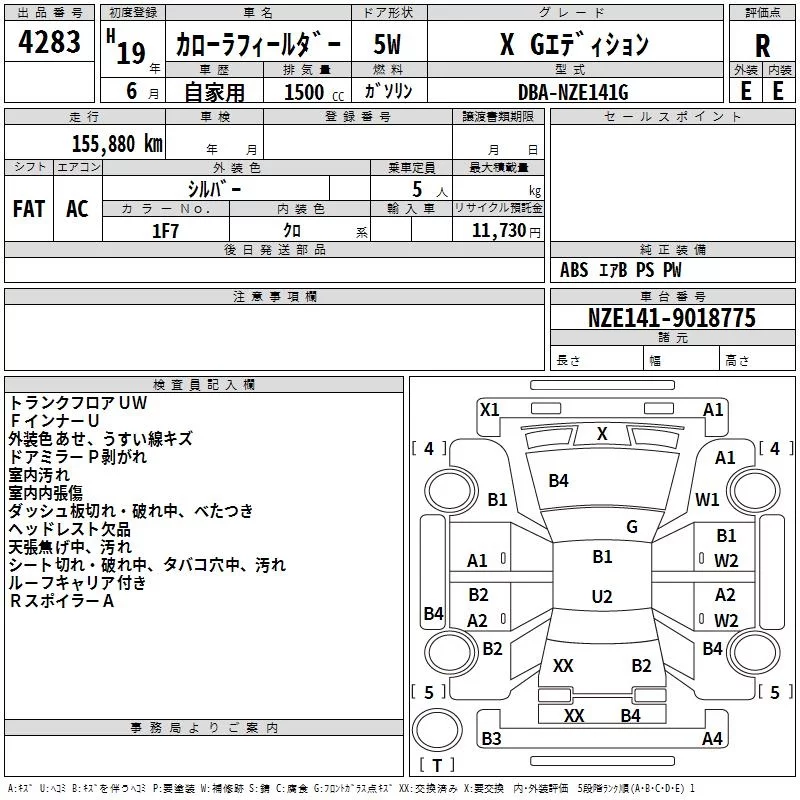Select the 登録番号 header
Screen dimensions: 800x800
[x=358, y=117]
